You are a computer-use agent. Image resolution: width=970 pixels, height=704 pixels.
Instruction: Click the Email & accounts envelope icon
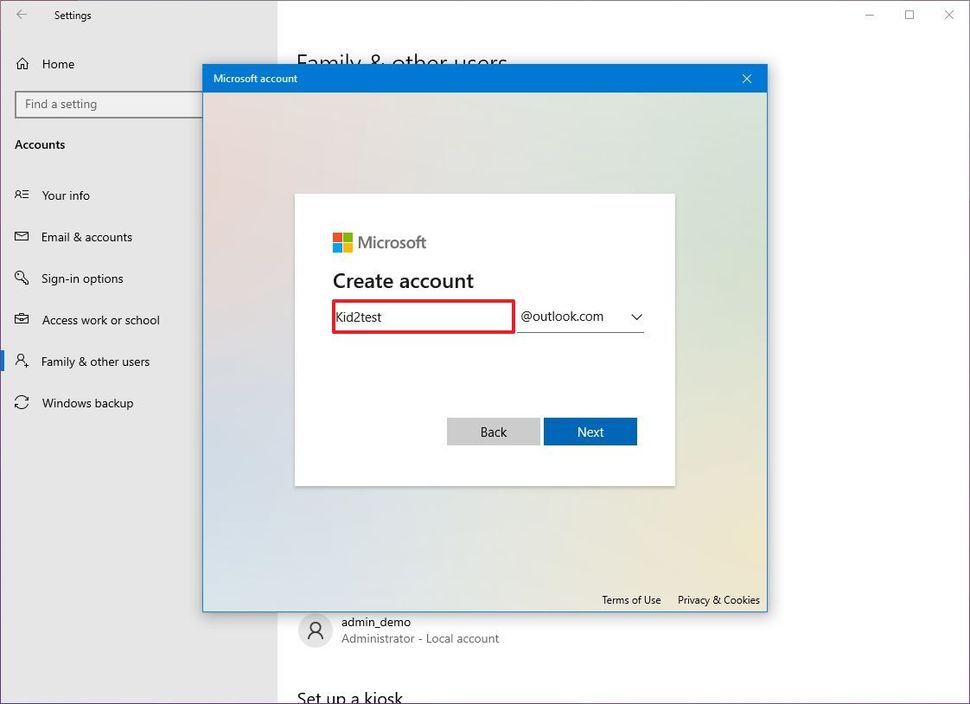pos(22,236)
